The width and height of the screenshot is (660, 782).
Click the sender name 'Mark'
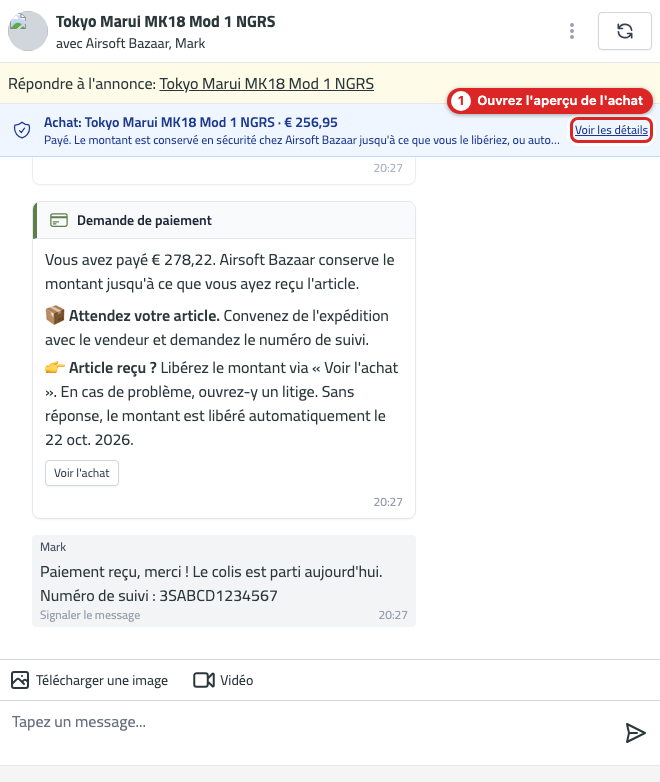coord(53,547)
